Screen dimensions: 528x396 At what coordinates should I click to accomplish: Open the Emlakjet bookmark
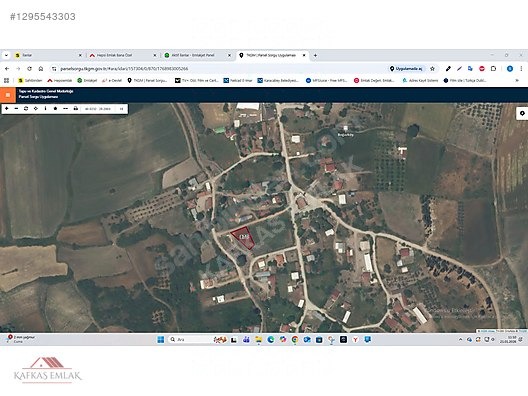(x=87, y=80)
